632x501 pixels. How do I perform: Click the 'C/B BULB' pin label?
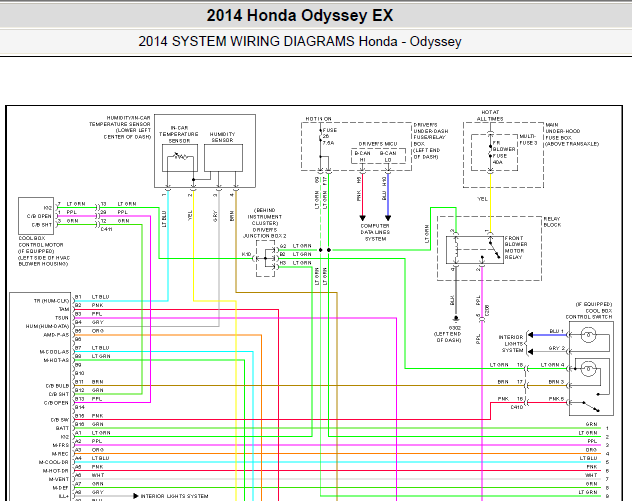point(58,386)
